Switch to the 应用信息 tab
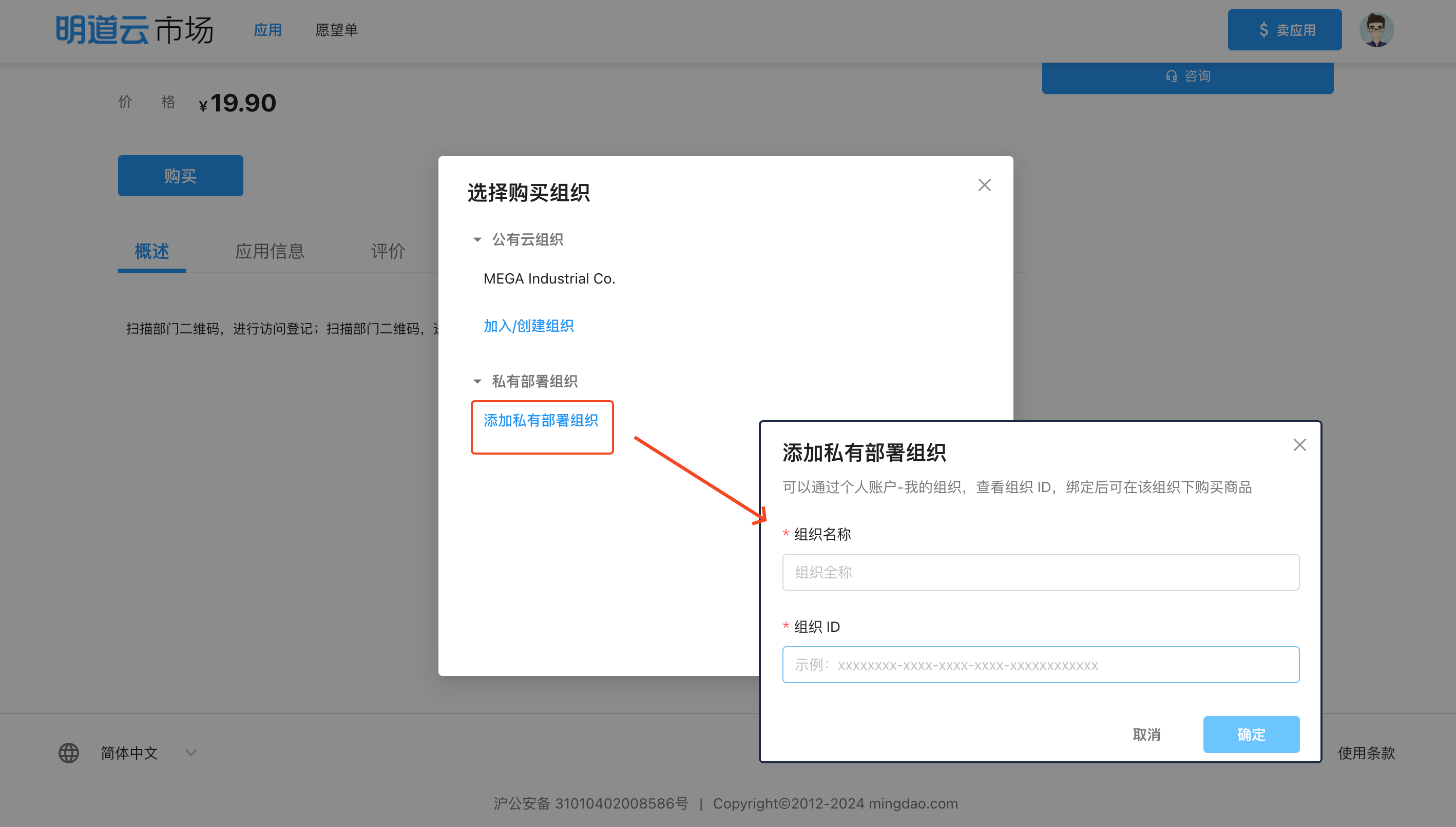This screenshot has height=827, width=1456. pos(270,251)
